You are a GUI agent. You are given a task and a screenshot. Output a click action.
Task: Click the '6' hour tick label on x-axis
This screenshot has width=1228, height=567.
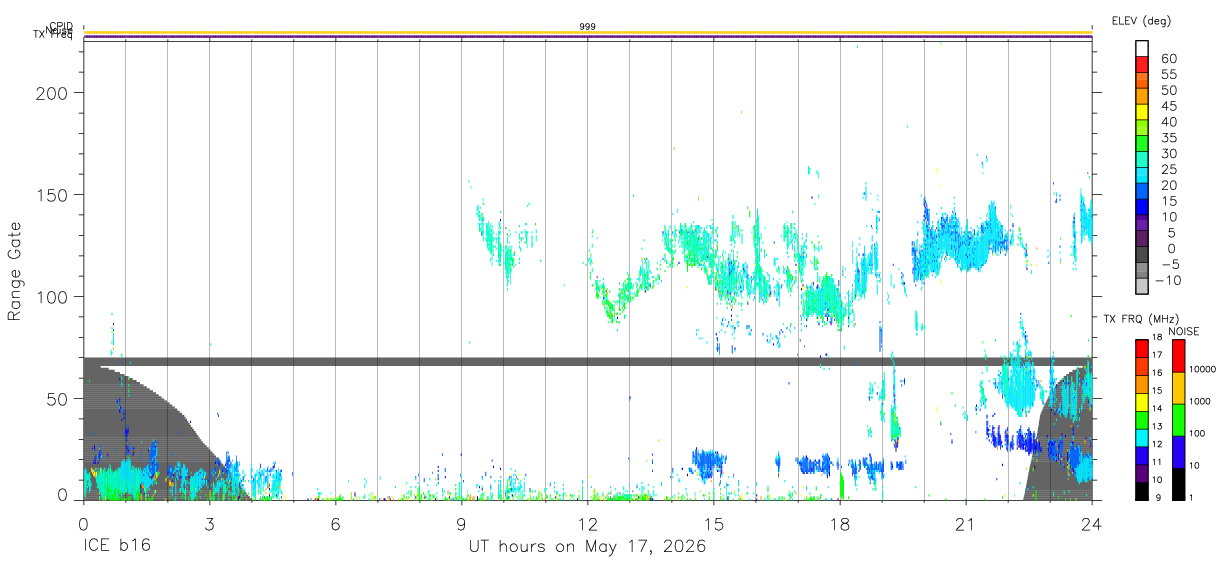coord(335,523)
